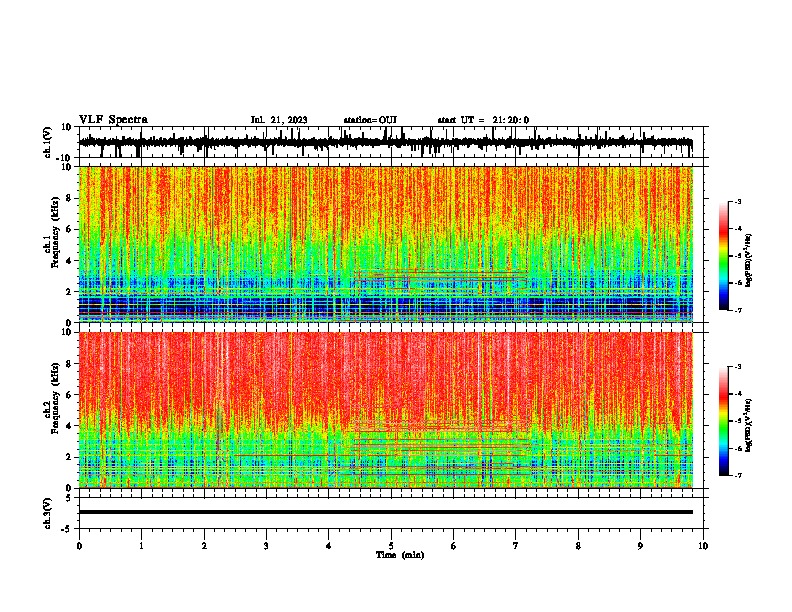The height and width of the screenshot is (612, 792).
Task: Click the ch.1 spectrogram plot area
Action: click(x=386, y=244)
